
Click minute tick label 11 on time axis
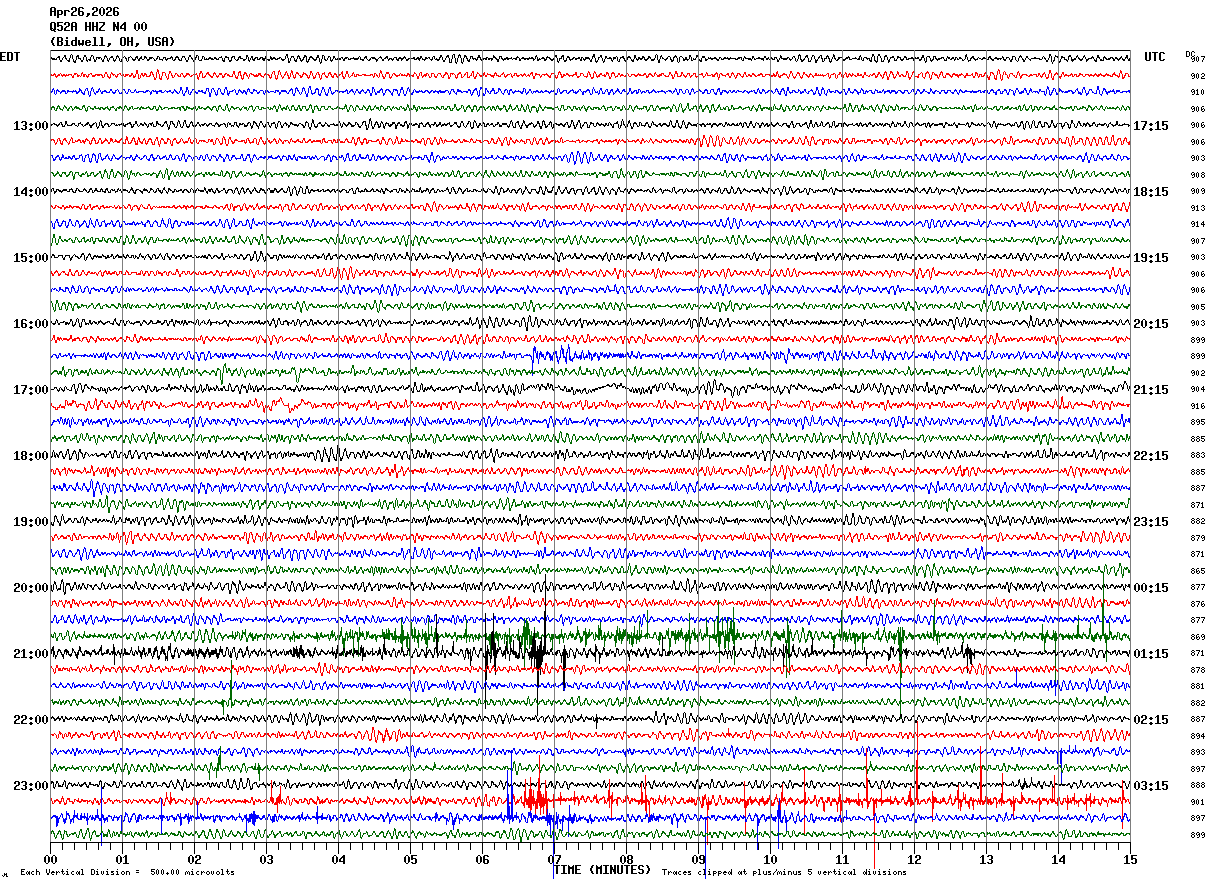coord(842,859)
